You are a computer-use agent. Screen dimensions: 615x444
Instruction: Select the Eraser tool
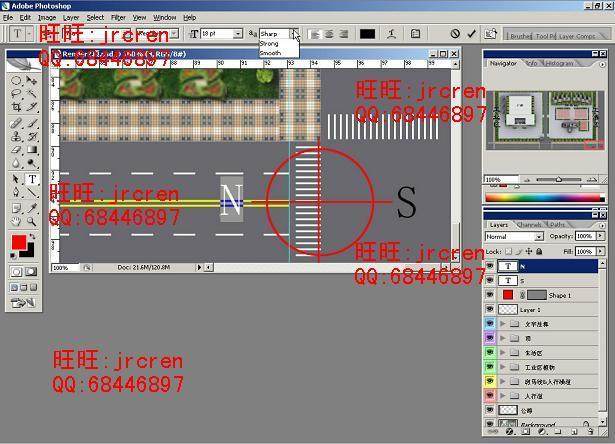[16, 150]
